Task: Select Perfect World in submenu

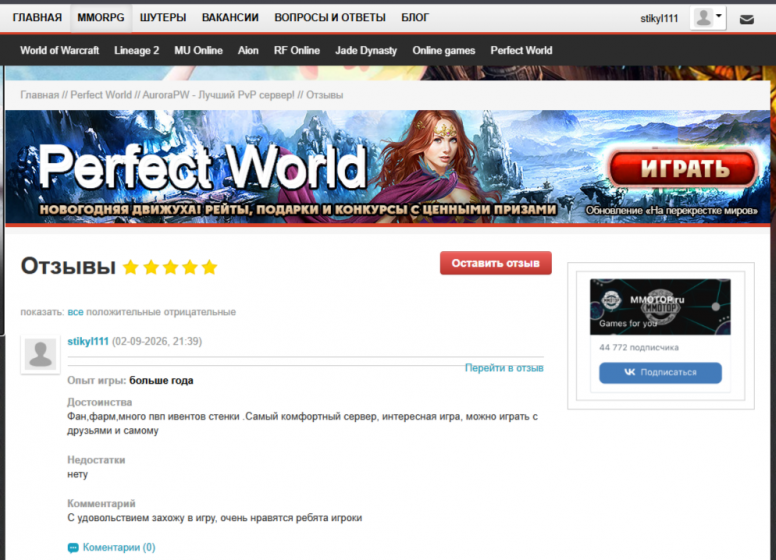Action: coord(521,50)
